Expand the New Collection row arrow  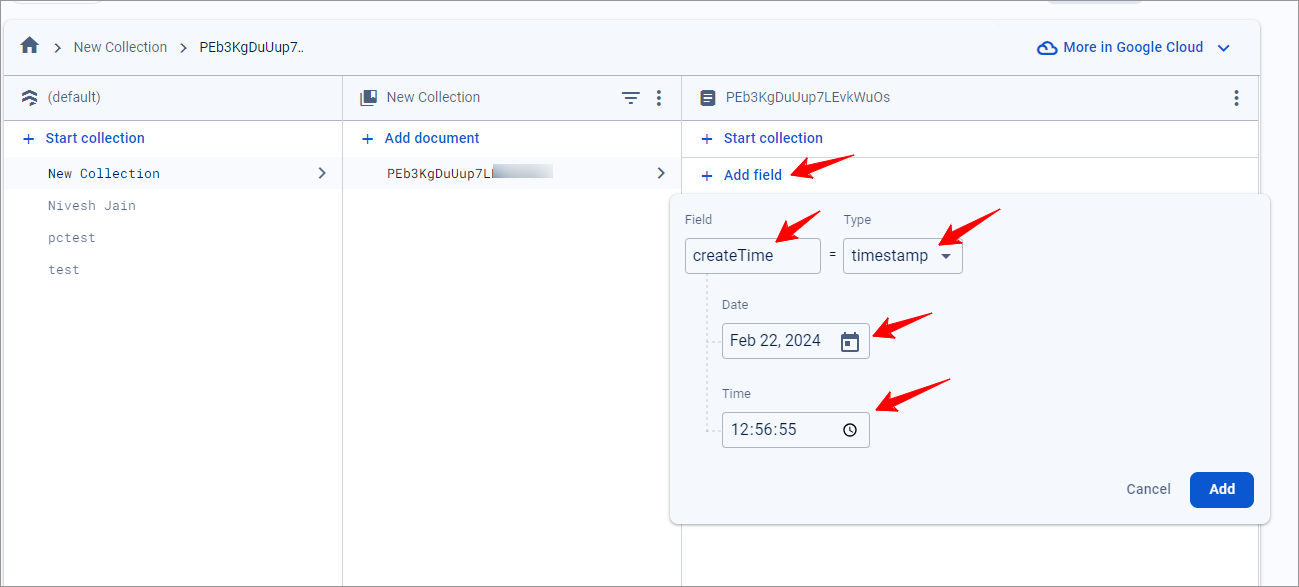tap(321, 173)
